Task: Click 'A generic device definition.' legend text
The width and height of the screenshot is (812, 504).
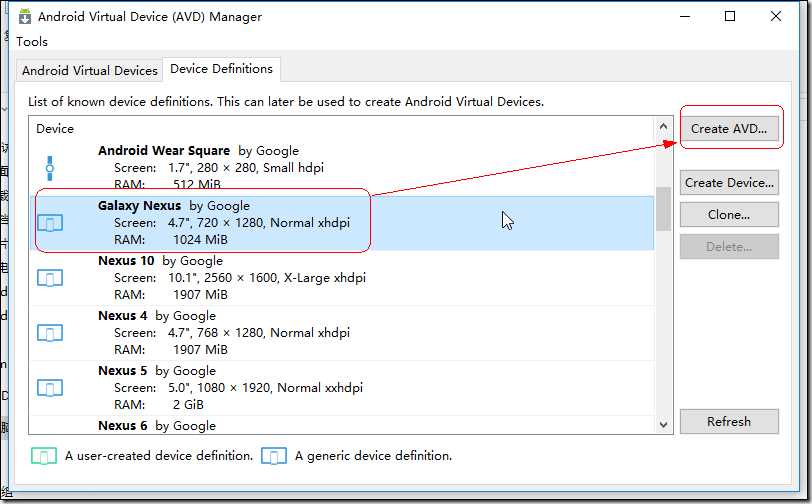Action: (x=373, y=456)
